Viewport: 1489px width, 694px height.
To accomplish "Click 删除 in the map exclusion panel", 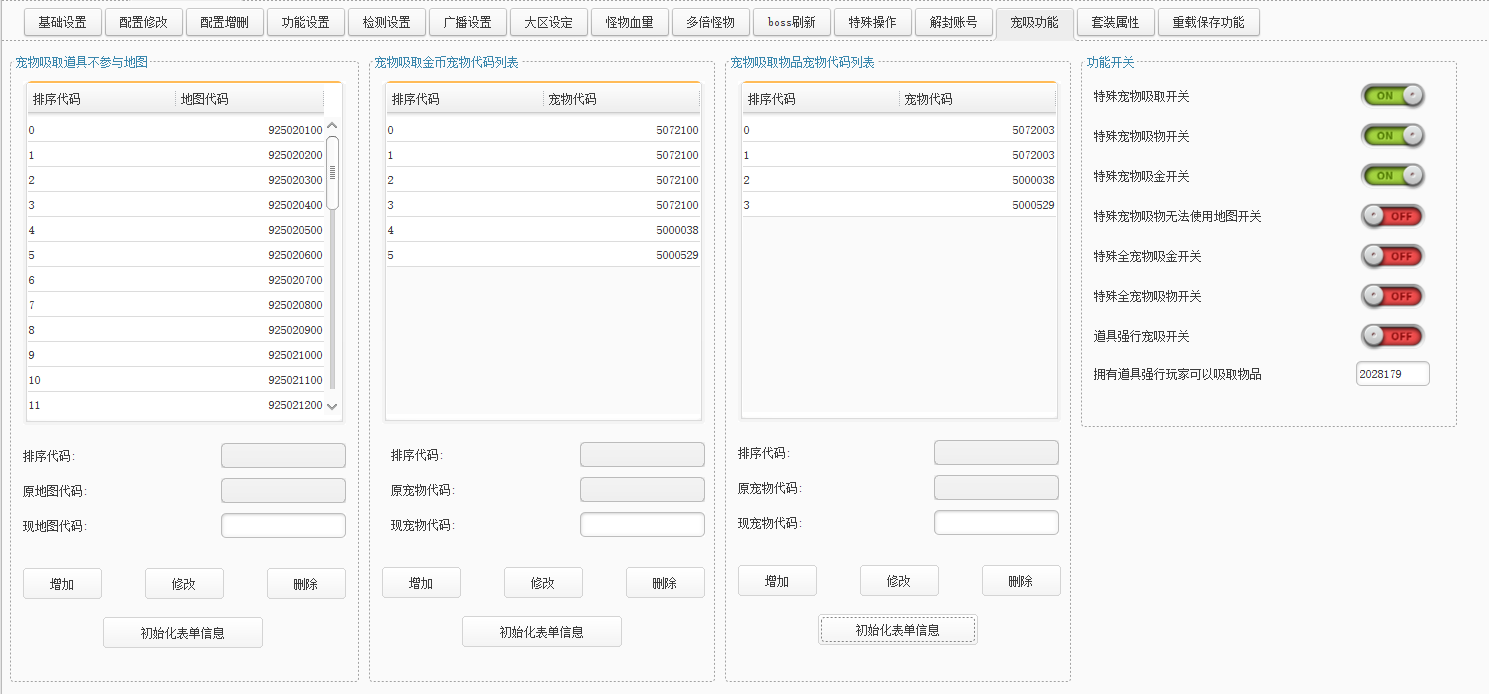I will point(306,584).
